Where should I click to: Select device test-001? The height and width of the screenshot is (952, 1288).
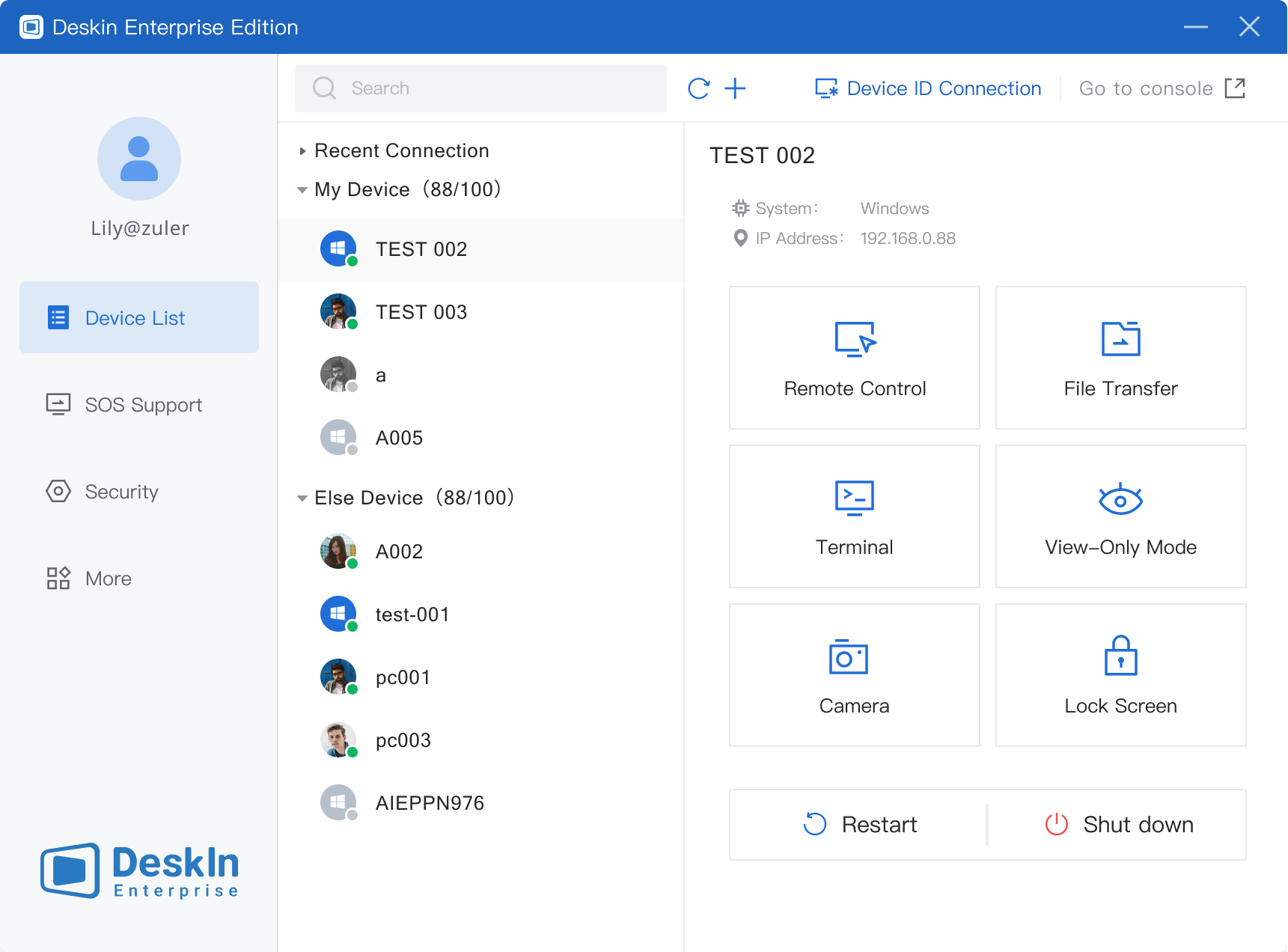pos(481,614)
